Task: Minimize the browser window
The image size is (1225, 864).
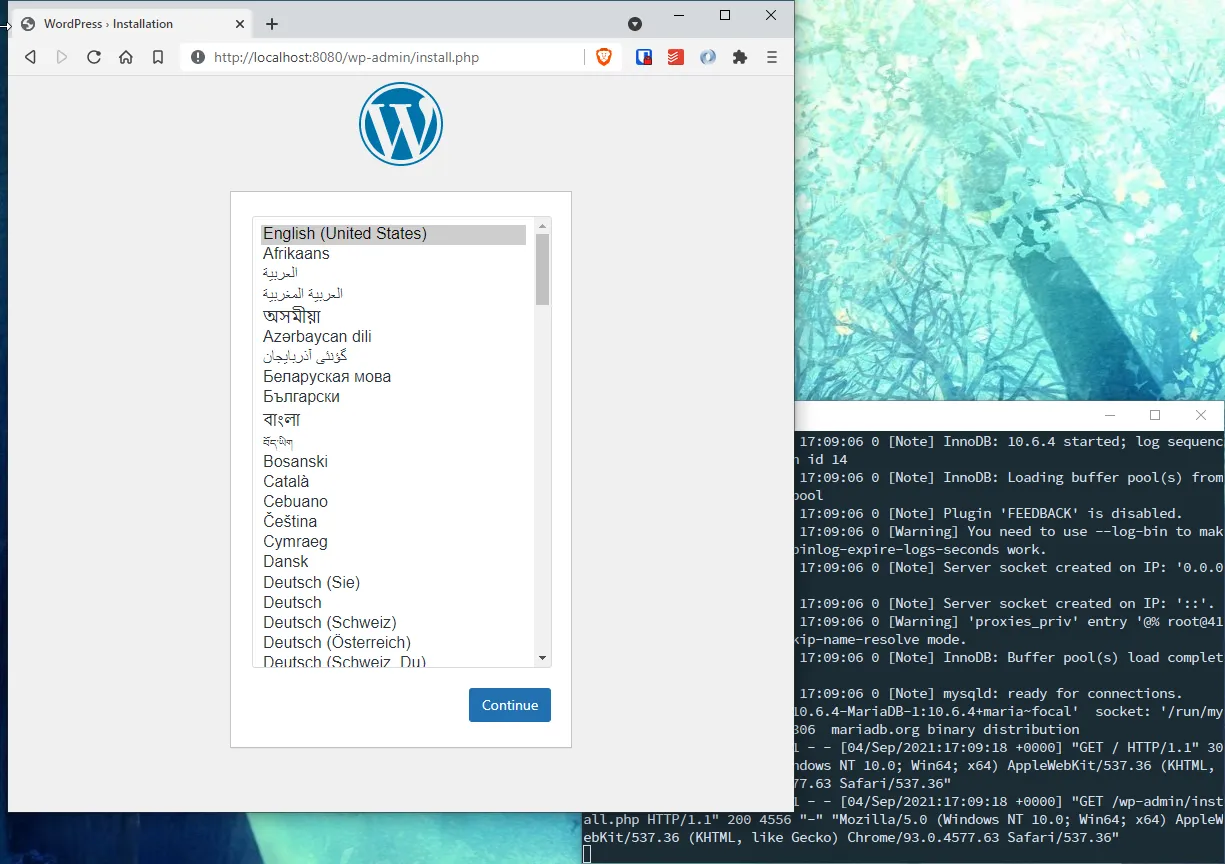Action: (x=679, y=15)
